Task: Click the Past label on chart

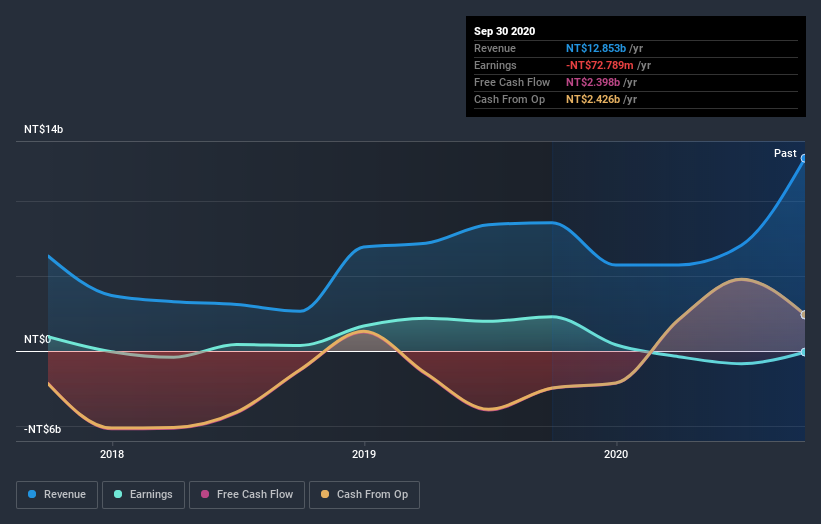Action: 785,153
